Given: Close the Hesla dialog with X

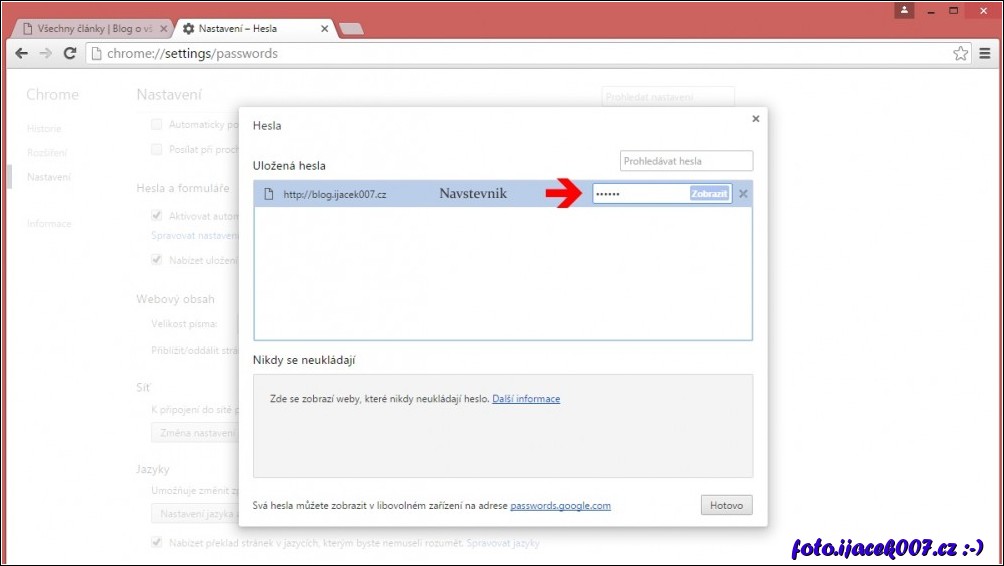Looking at the screenshot, I should point(755,119).
